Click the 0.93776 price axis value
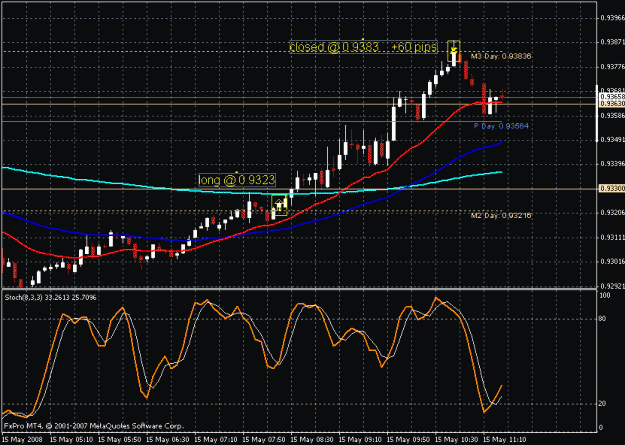 pyautogui.click(x=613, y=67)
